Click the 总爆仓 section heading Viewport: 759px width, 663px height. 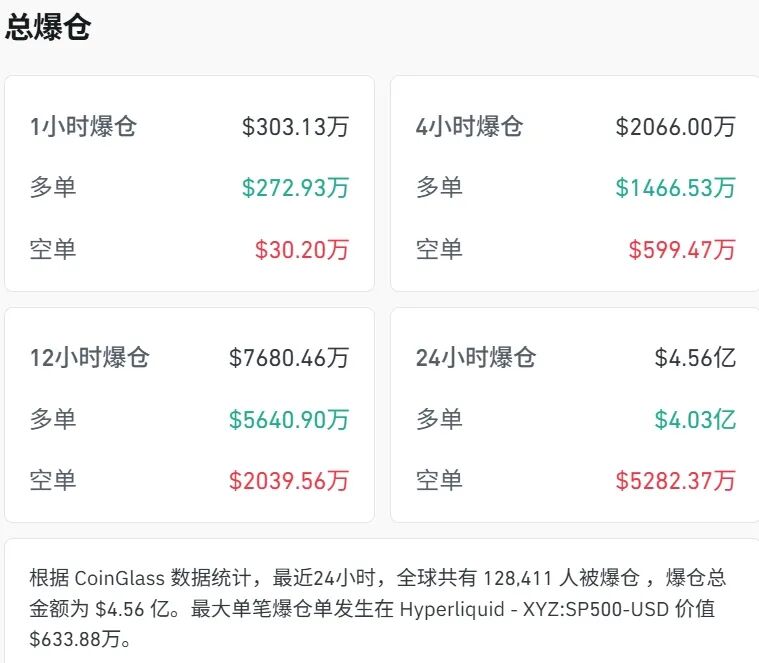click(x=48, y=28)
